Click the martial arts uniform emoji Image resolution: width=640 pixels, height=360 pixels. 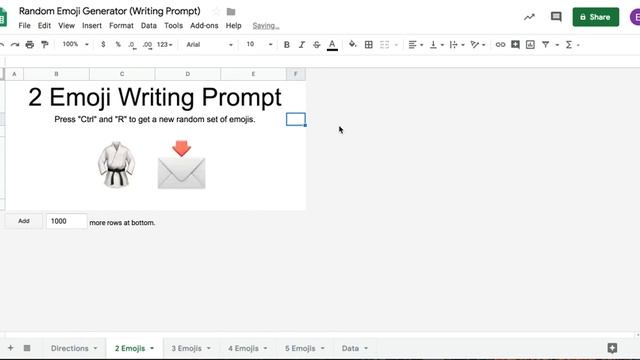coord(116,164)
